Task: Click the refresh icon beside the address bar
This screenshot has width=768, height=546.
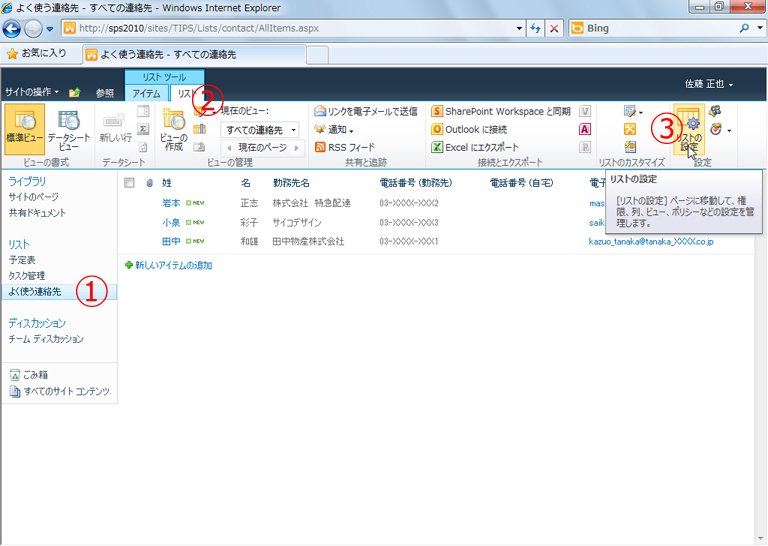Action: 535,28
